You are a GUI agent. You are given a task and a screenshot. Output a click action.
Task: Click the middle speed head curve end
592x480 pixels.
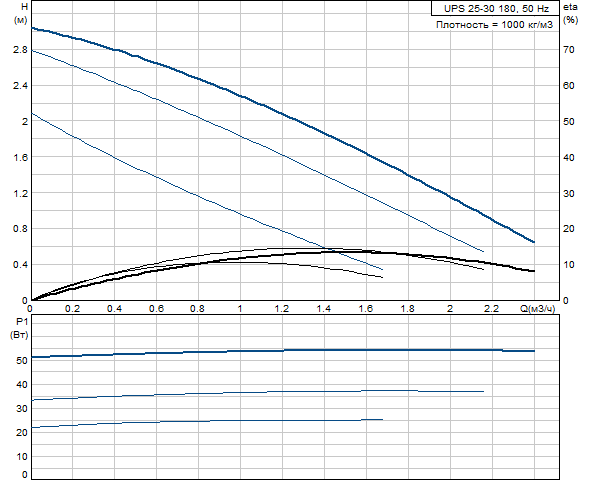pos(483,251)
